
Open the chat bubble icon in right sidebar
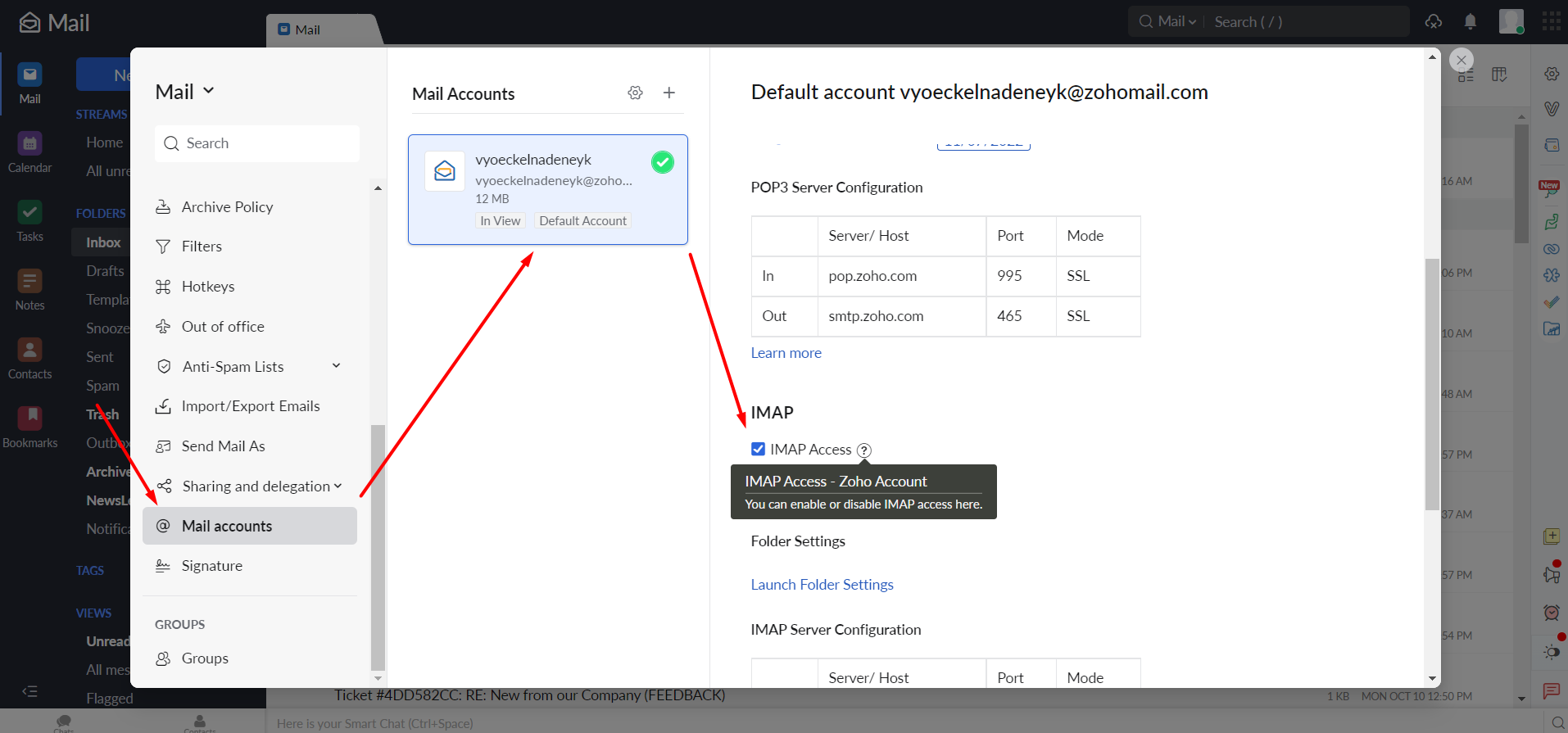click(1552, 690)
